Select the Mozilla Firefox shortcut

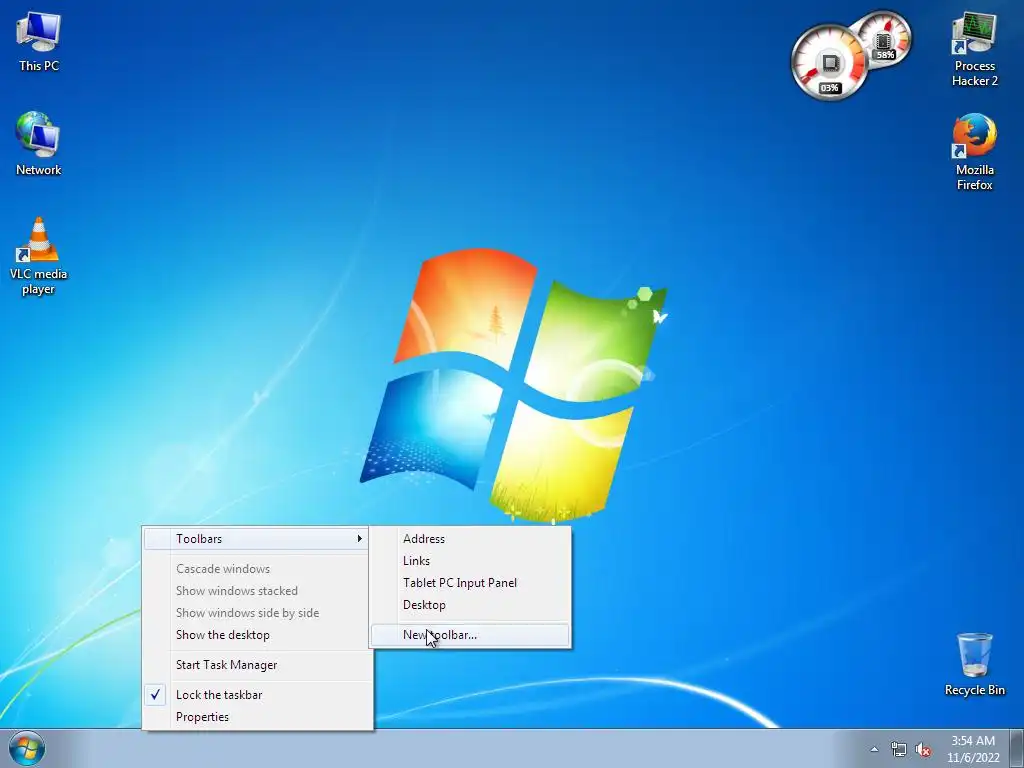974,152
